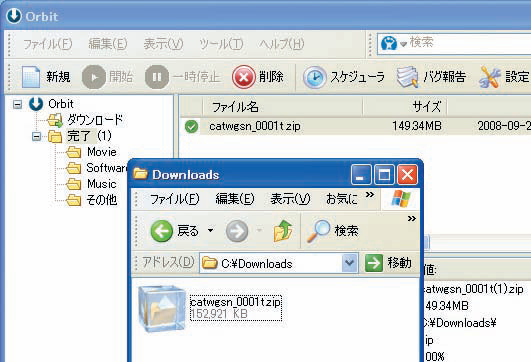Click the Pause (一時停止) icon

point(157,77)
